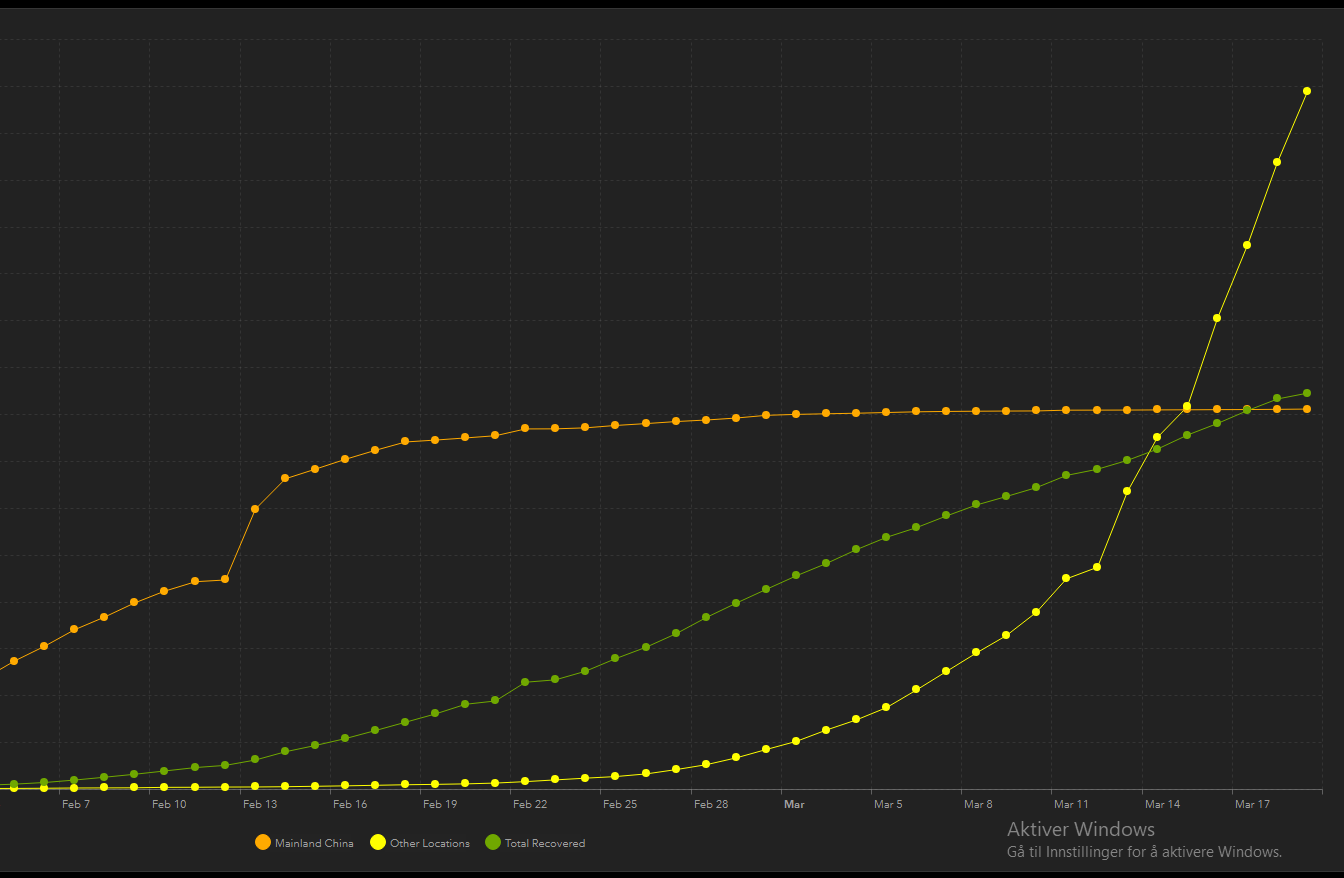This screenshot has width=1344, height=878.
Task: Select the yellow data point on Mar 18
Action: [x=1277, y=162]
